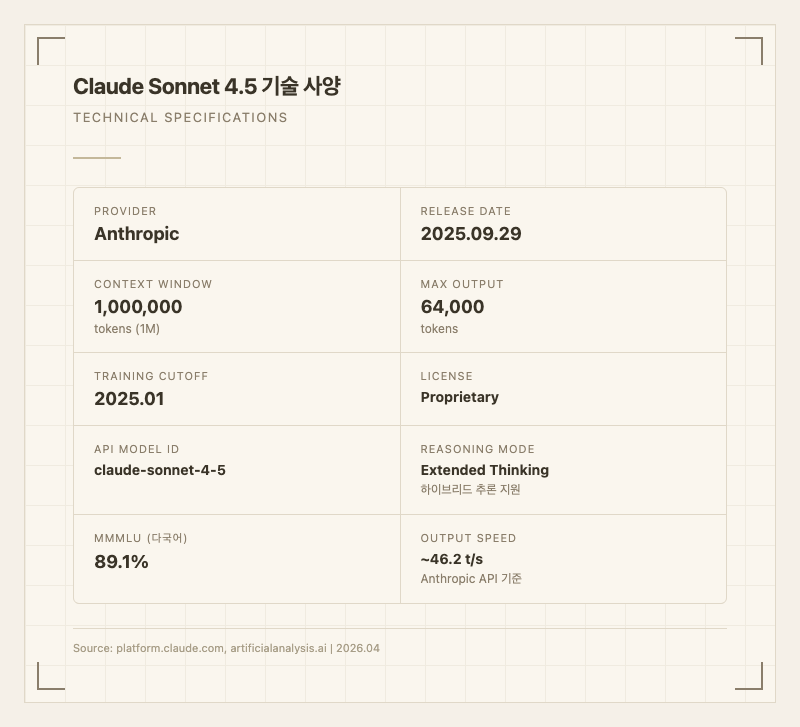This screenshot has width=800, height=727.
Task: Select the 2025.01 training cutoff value
Action: click(x=129, y=399)
